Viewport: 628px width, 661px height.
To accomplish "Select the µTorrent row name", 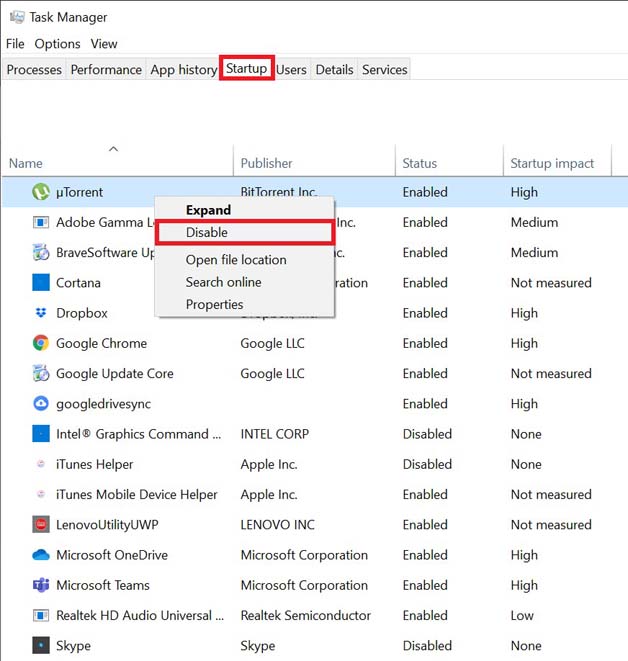I will tap(79, 193).
